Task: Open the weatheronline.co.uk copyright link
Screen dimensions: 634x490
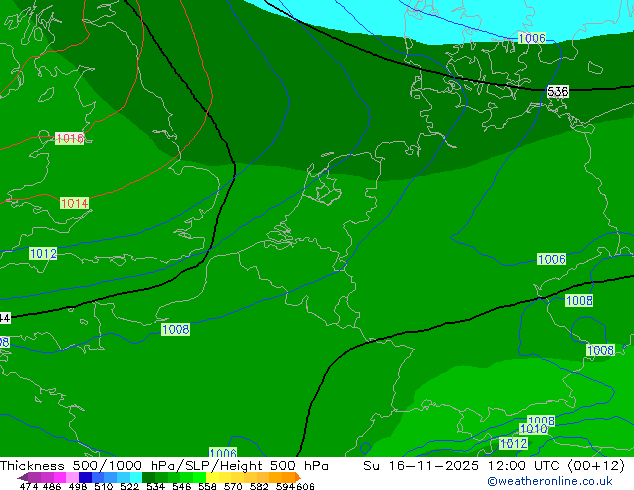Action: pos(550,481)
